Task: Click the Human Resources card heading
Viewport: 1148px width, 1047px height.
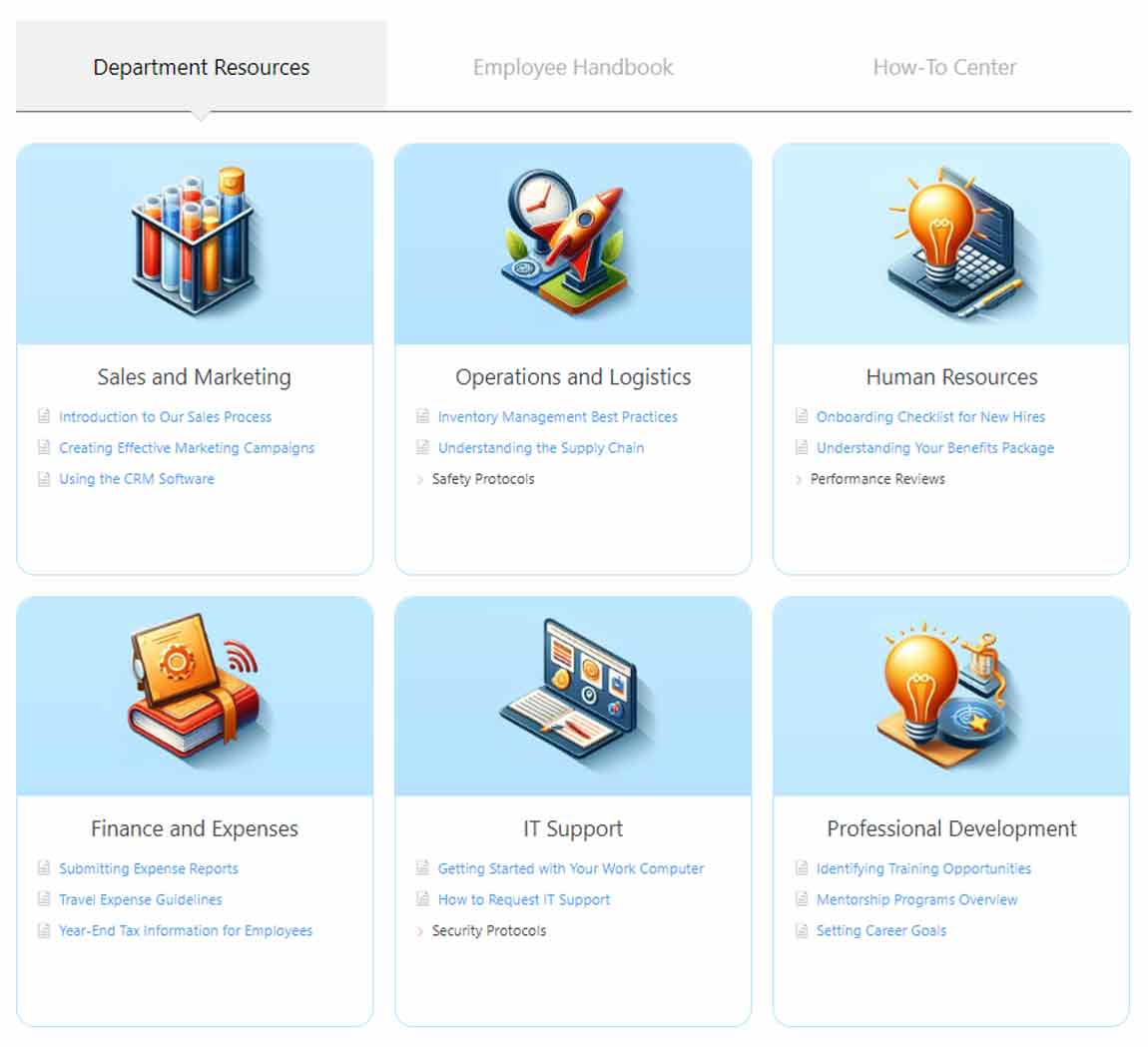Action: (x=951, y=377)
